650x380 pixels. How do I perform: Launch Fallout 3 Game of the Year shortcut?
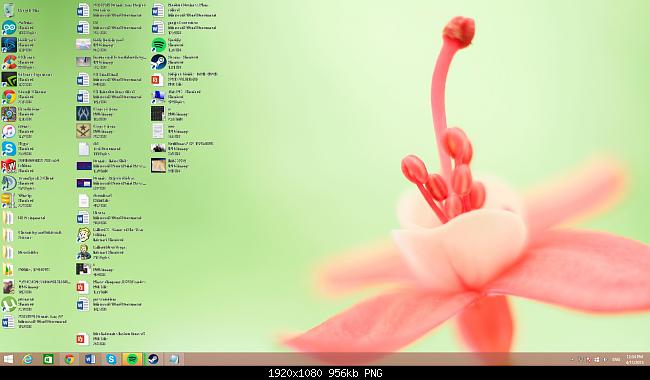coord(83,235)
